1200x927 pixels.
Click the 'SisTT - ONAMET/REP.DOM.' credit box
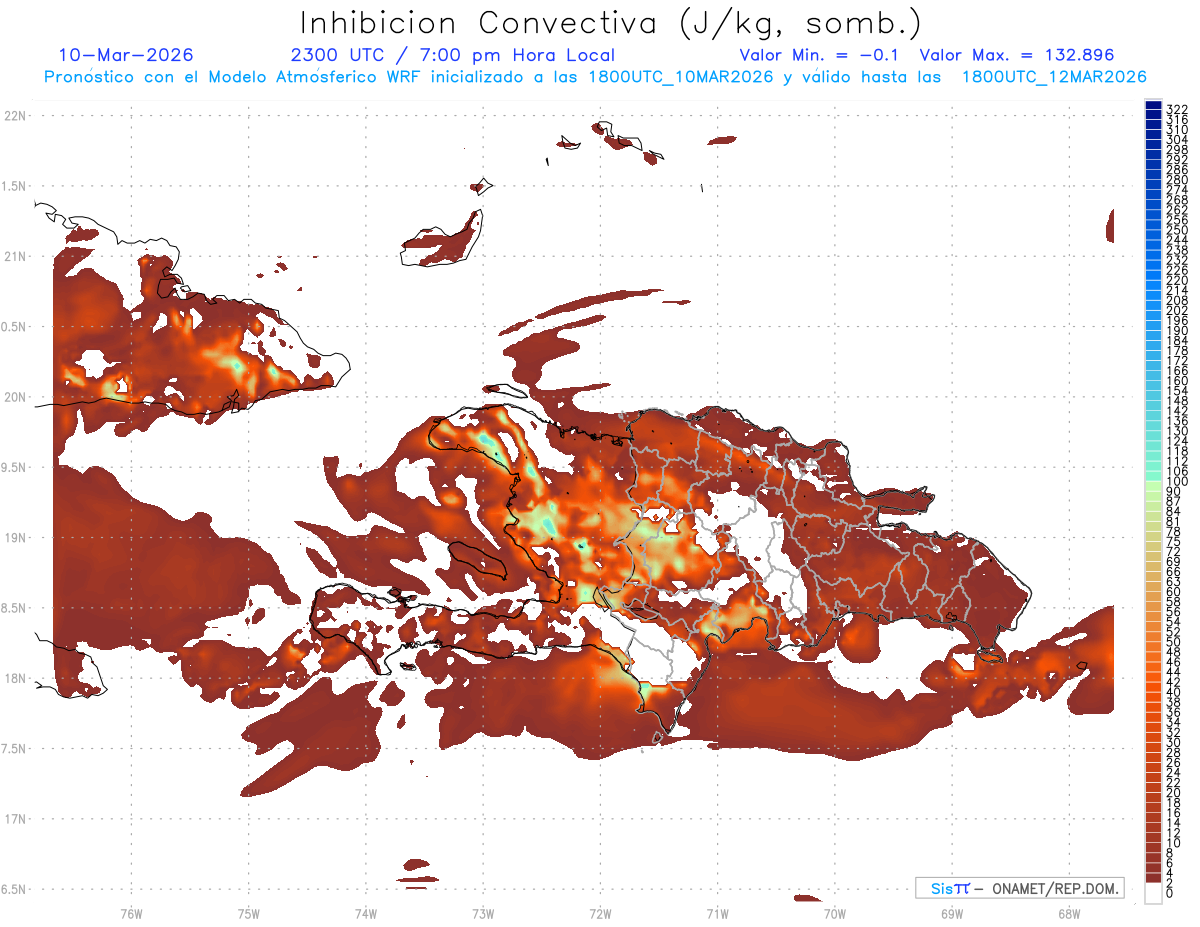coord(1020,888)
